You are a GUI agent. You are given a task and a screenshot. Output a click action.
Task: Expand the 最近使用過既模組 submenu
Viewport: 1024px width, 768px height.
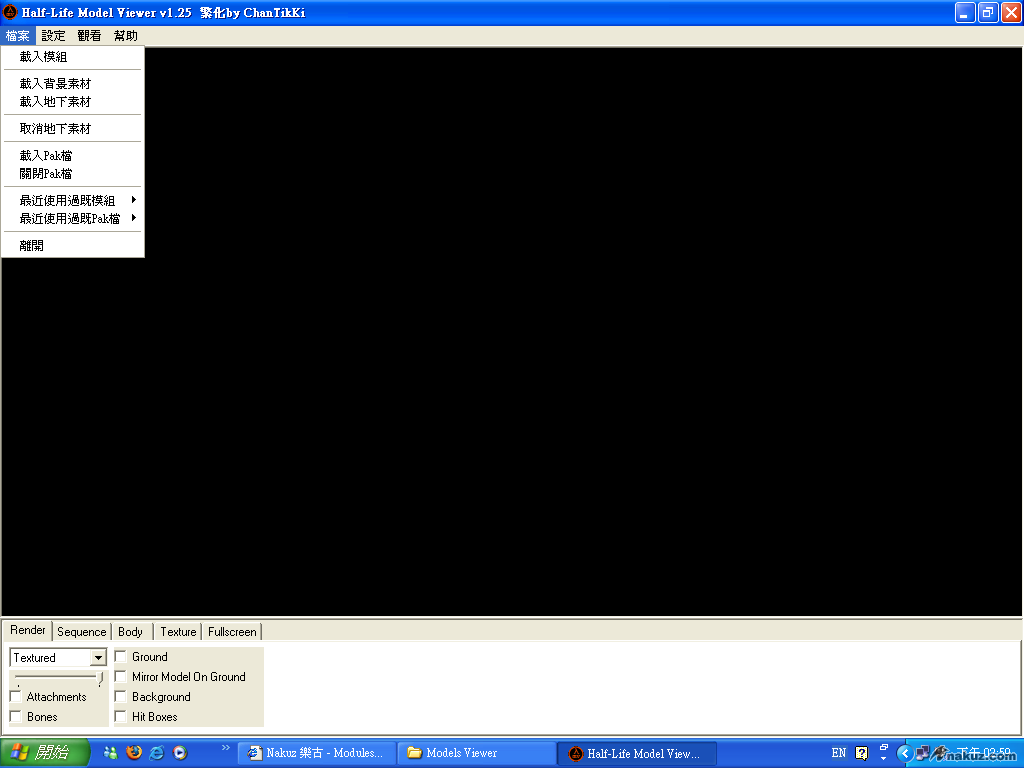pyautogui.click(x=72, y=200)
